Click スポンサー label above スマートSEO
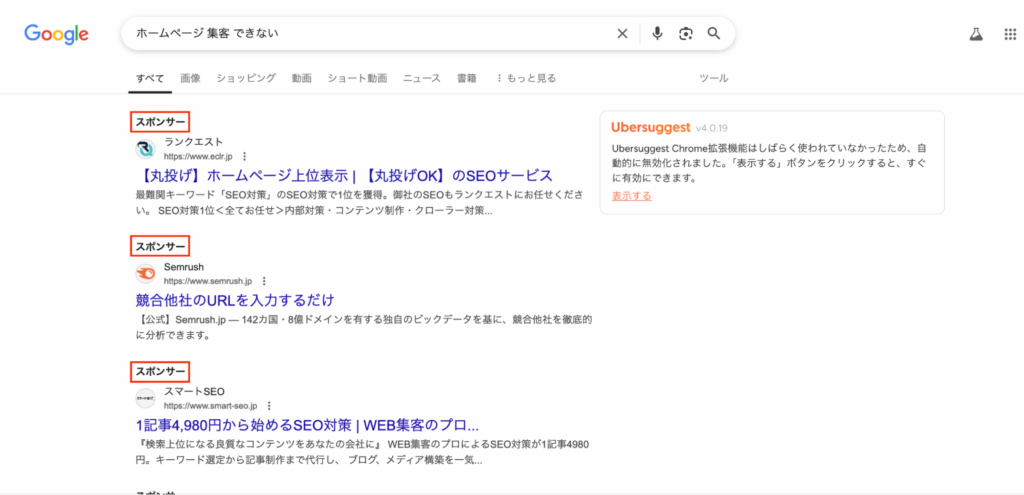Screen dimensions: 1024x495 (161, 372)
